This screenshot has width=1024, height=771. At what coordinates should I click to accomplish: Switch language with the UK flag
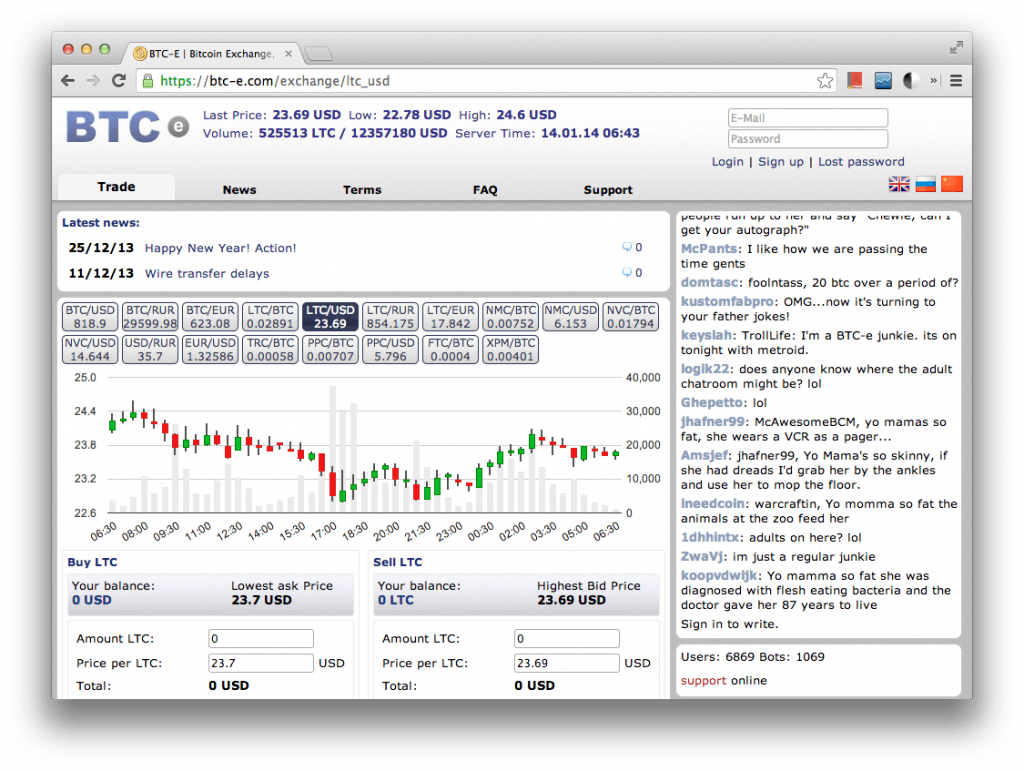point(899,184)
